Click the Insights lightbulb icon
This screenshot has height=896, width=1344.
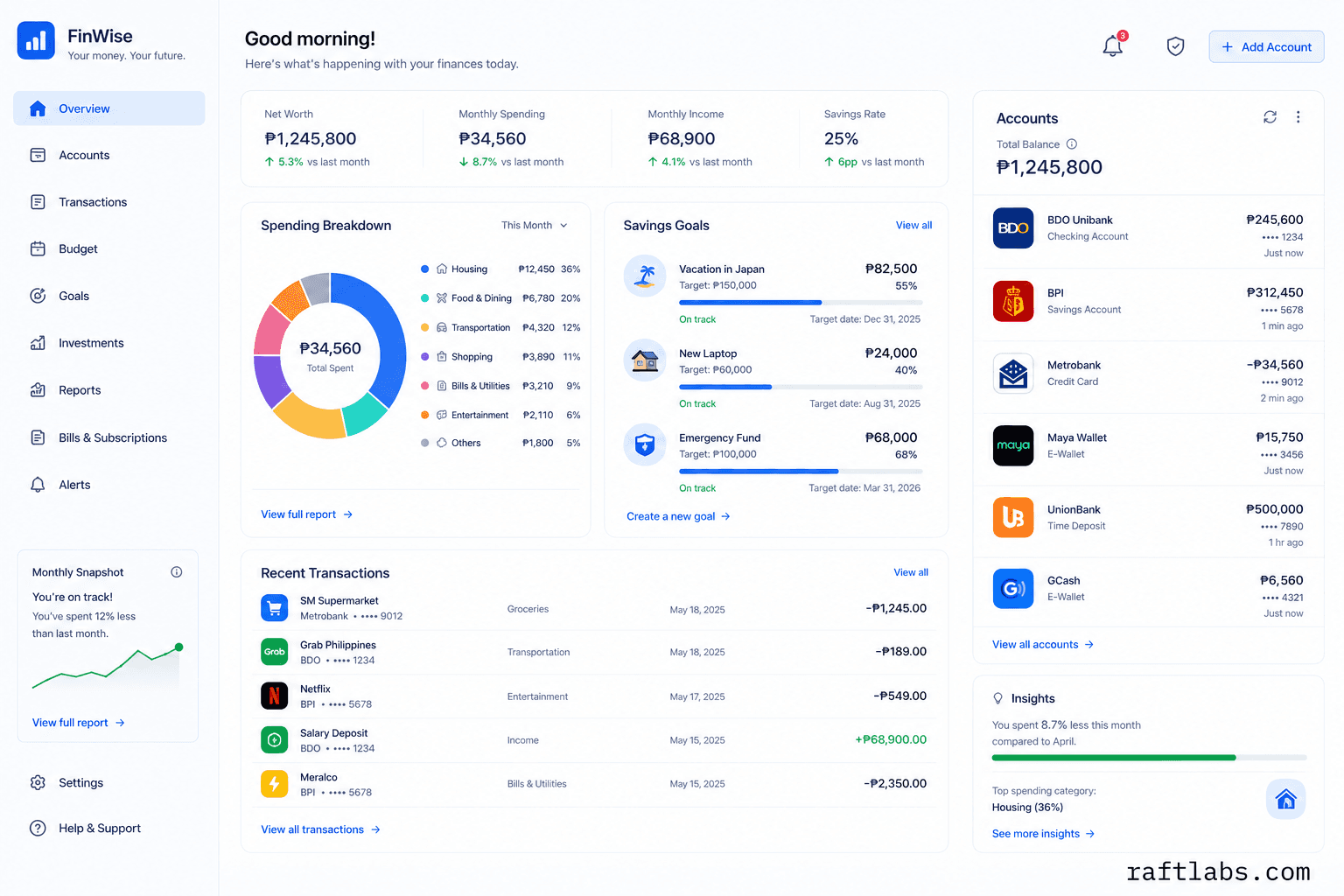click(997, 698)
